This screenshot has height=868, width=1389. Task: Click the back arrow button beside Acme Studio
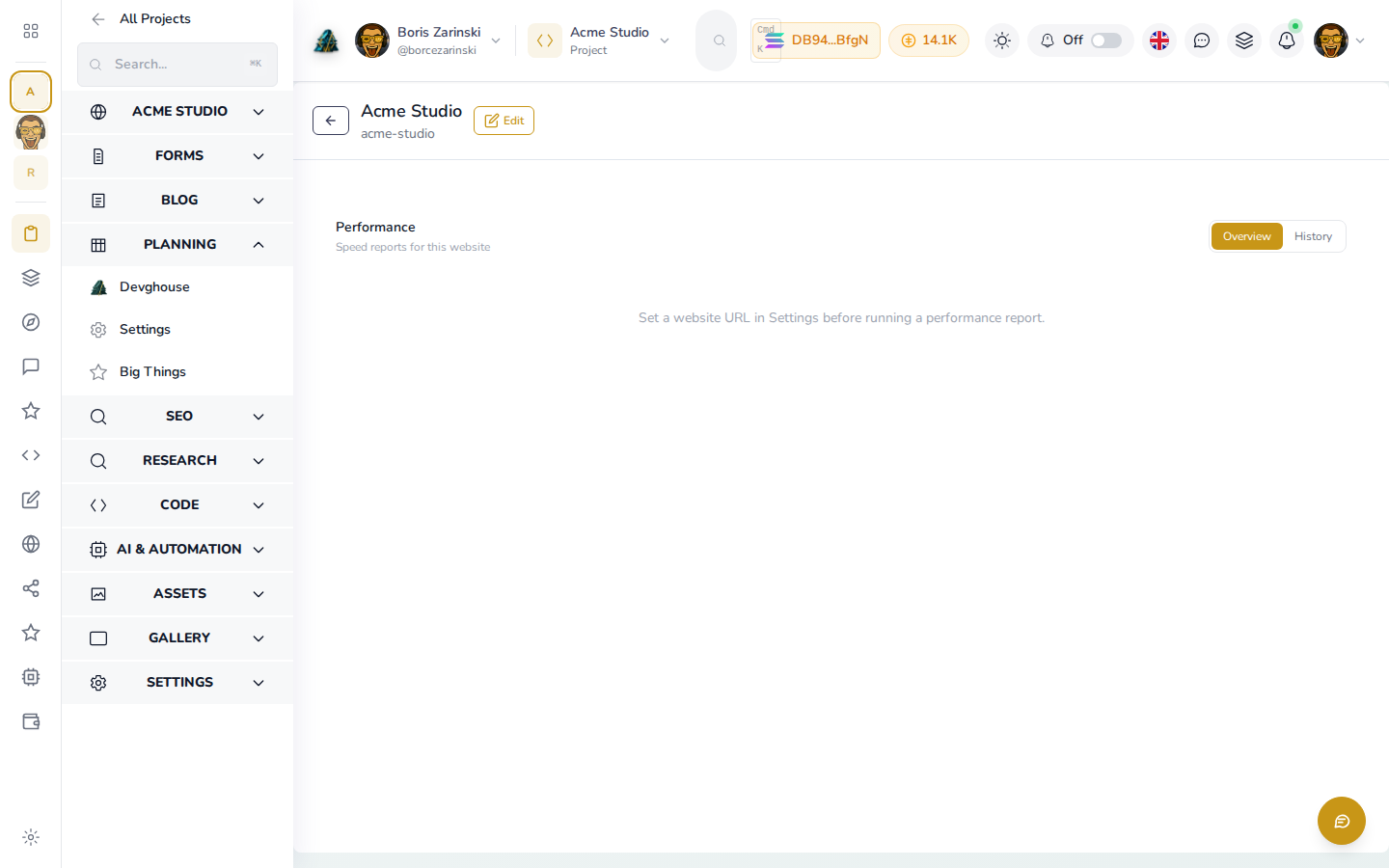(x=331, y=121)
